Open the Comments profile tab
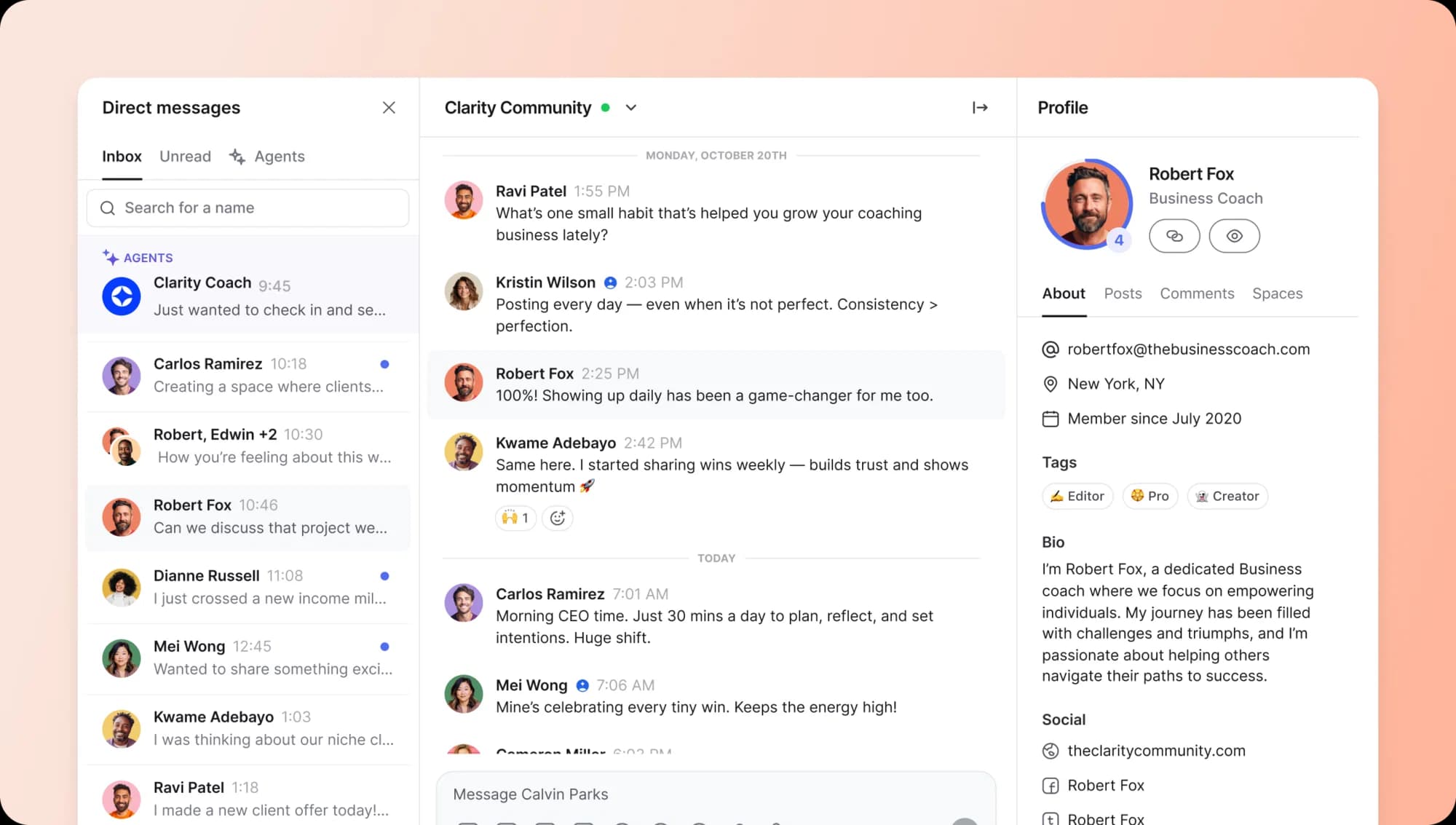 (x=1197, y=293)
